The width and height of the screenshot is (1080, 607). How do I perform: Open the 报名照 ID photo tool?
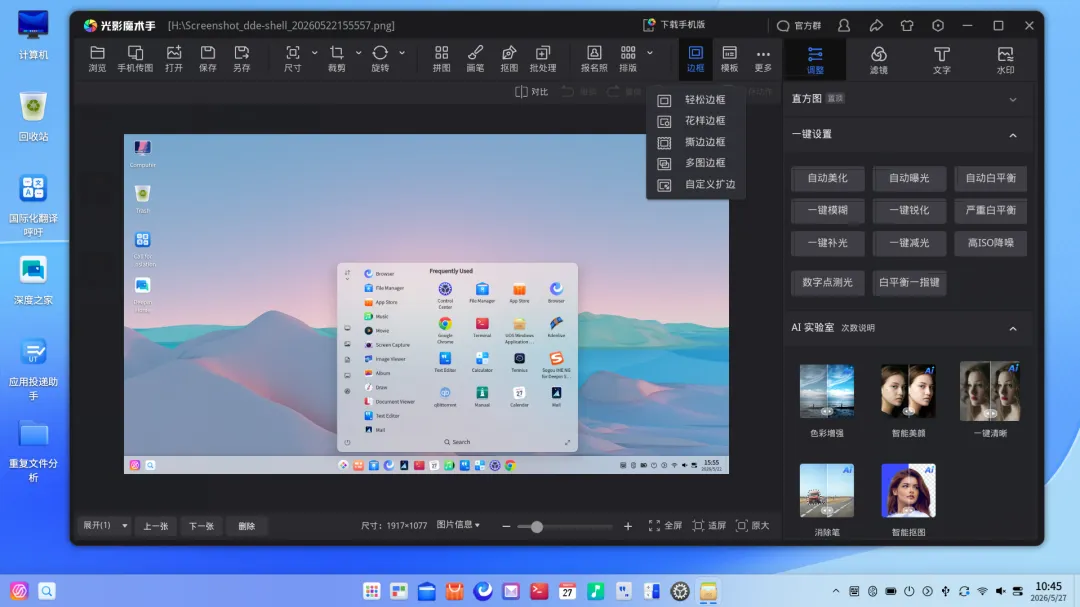(x=594, y=59)
